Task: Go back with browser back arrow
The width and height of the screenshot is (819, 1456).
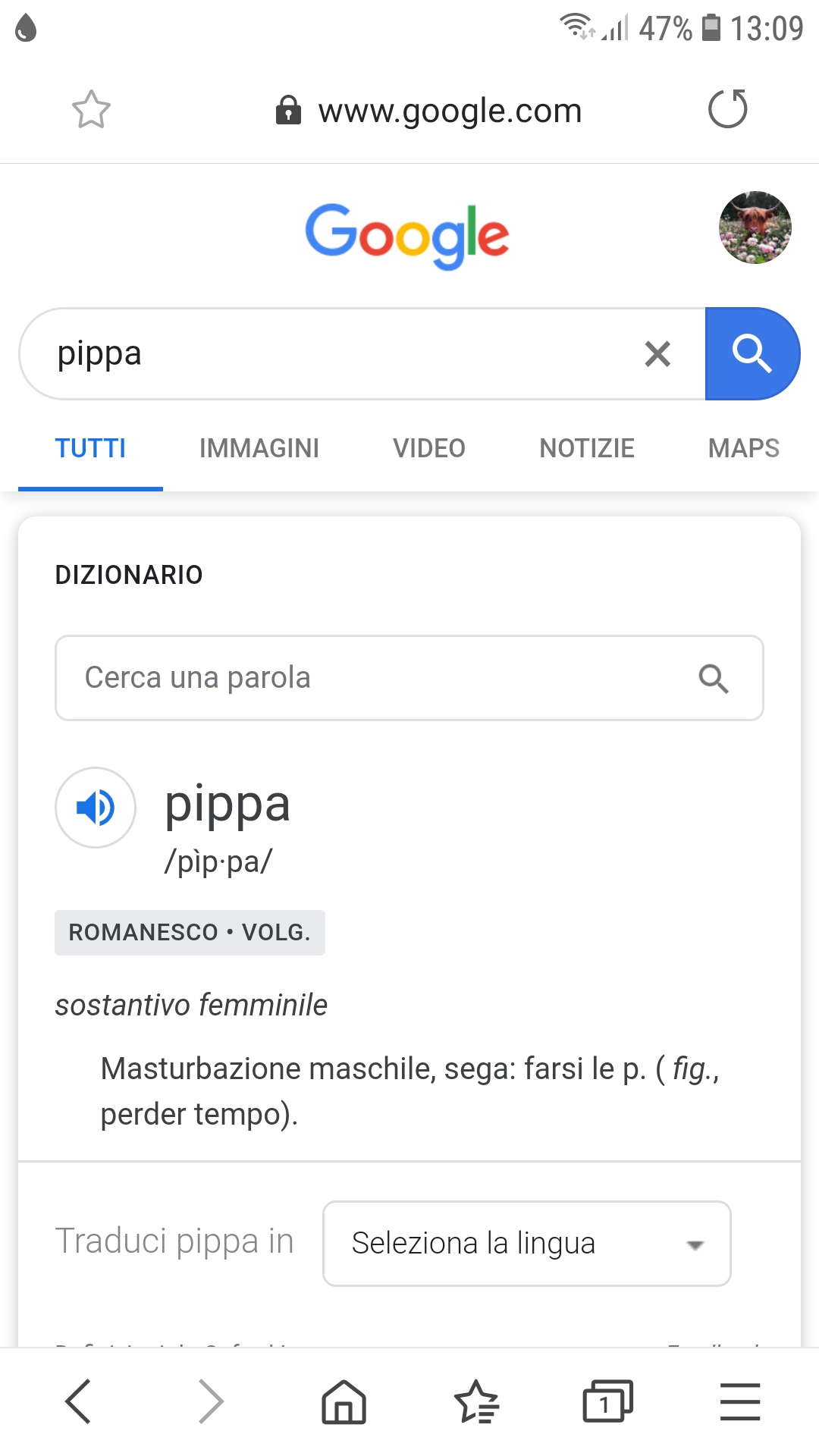Action: point(79,1401)
